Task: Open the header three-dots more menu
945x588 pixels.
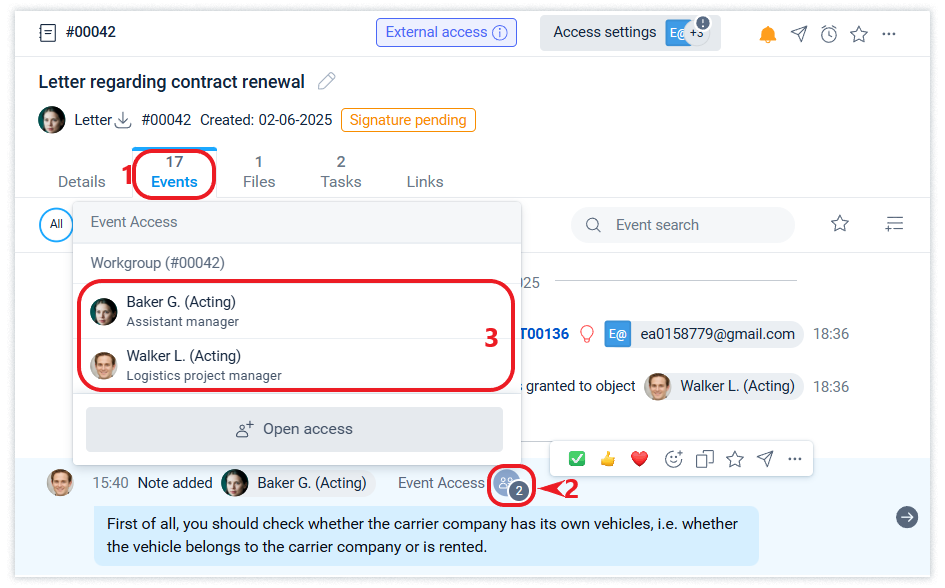Action: click(x=889, y=34)
